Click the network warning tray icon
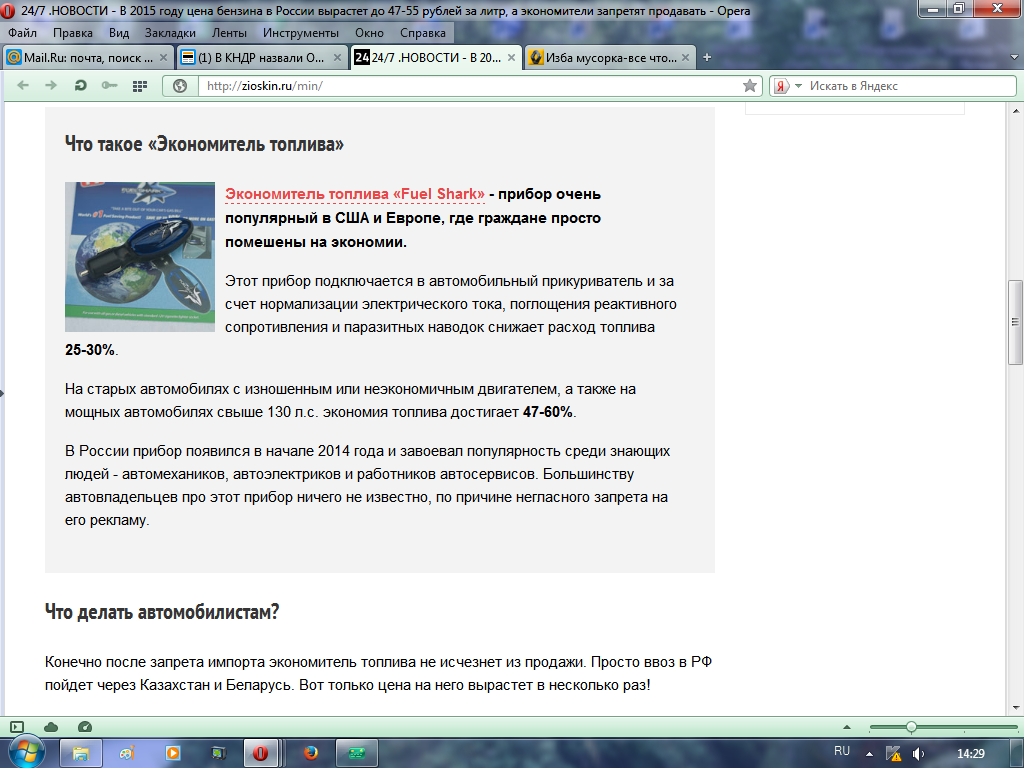1024x768 pixels. (x=893, y=754)
